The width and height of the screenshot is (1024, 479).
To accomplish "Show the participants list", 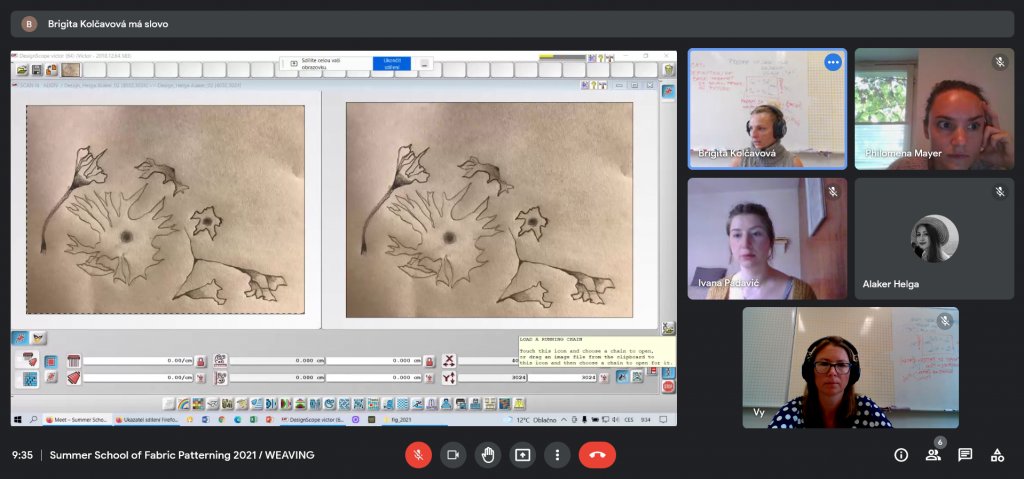I will click(933, 455).
